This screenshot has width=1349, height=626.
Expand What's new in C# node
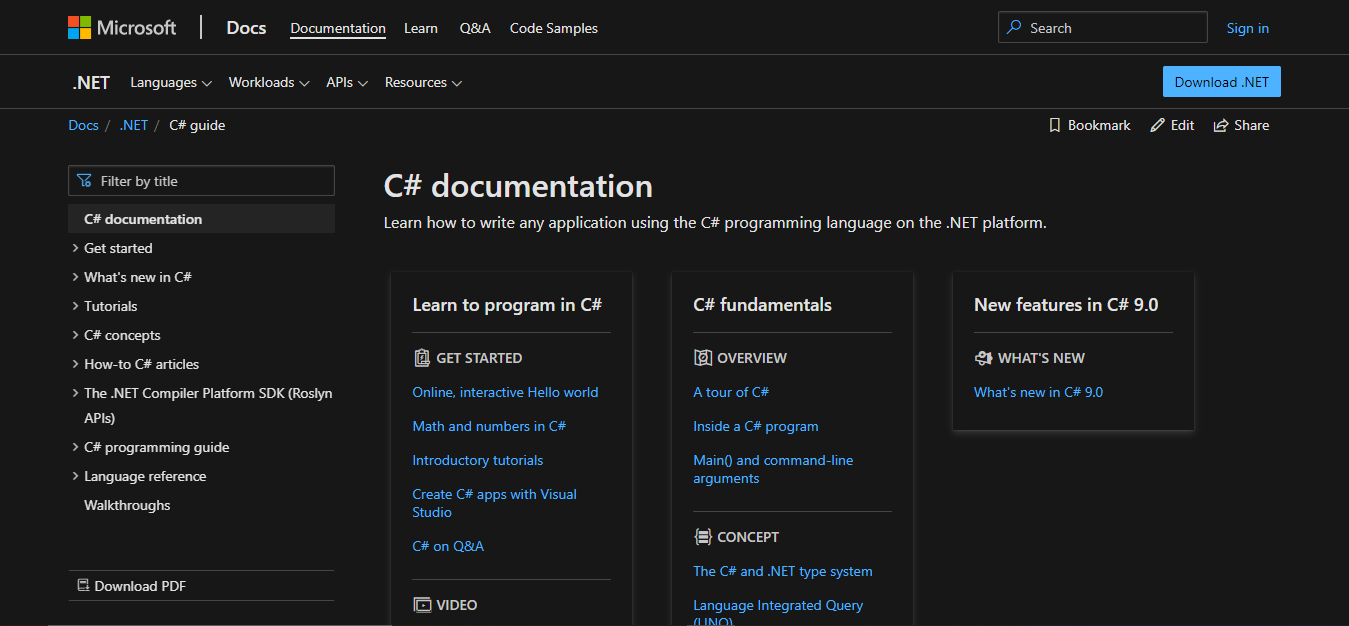(x=75, y=277)
